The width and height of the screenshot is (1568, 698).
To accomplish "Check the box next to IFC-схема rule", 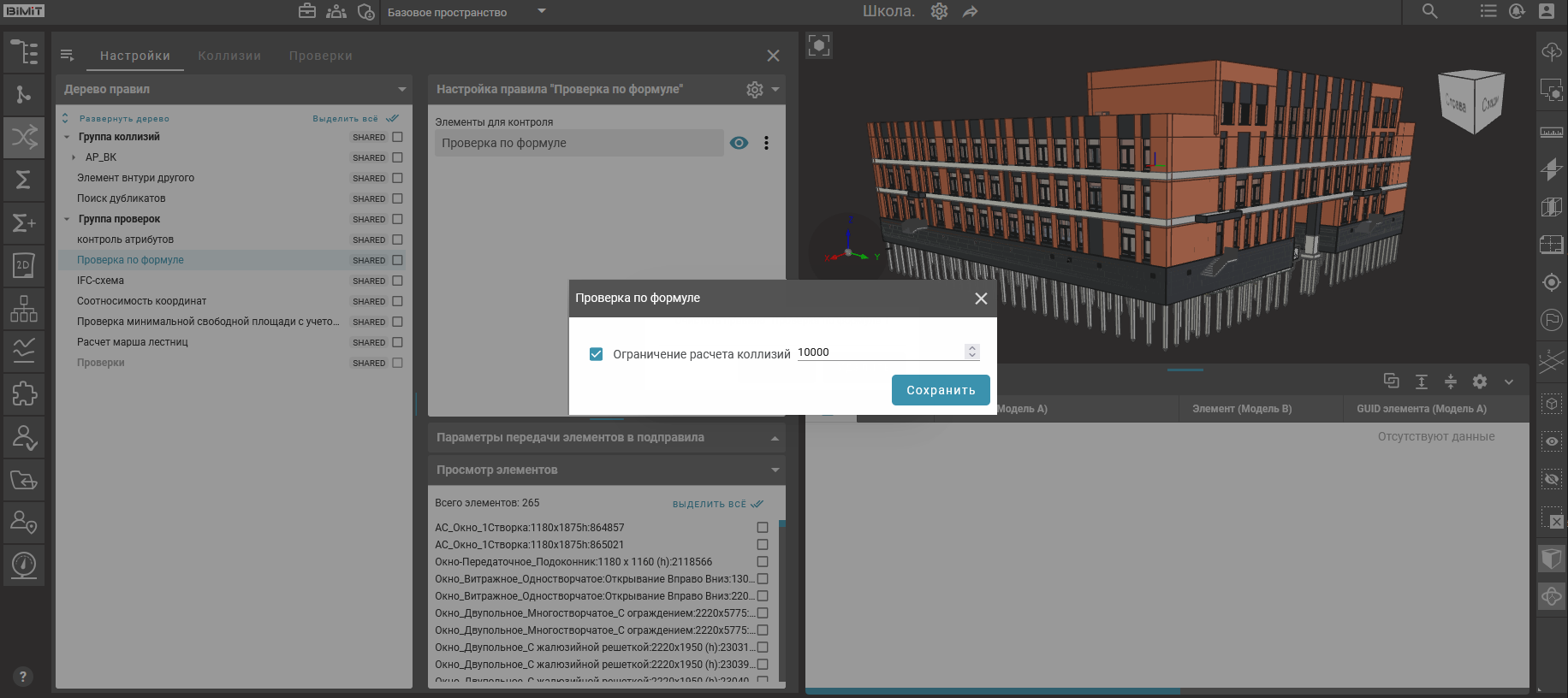I will click(x=397, y=281).
